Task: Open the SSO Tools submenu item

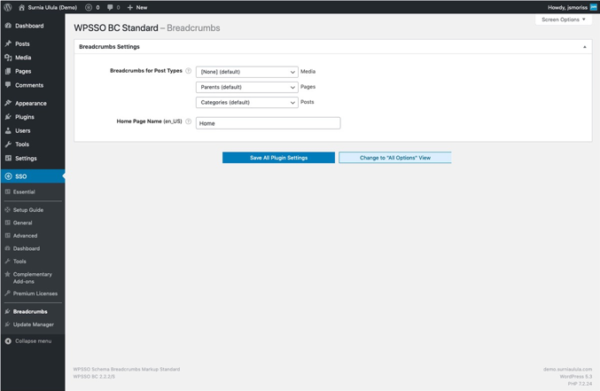Action: tap(20, 261)
